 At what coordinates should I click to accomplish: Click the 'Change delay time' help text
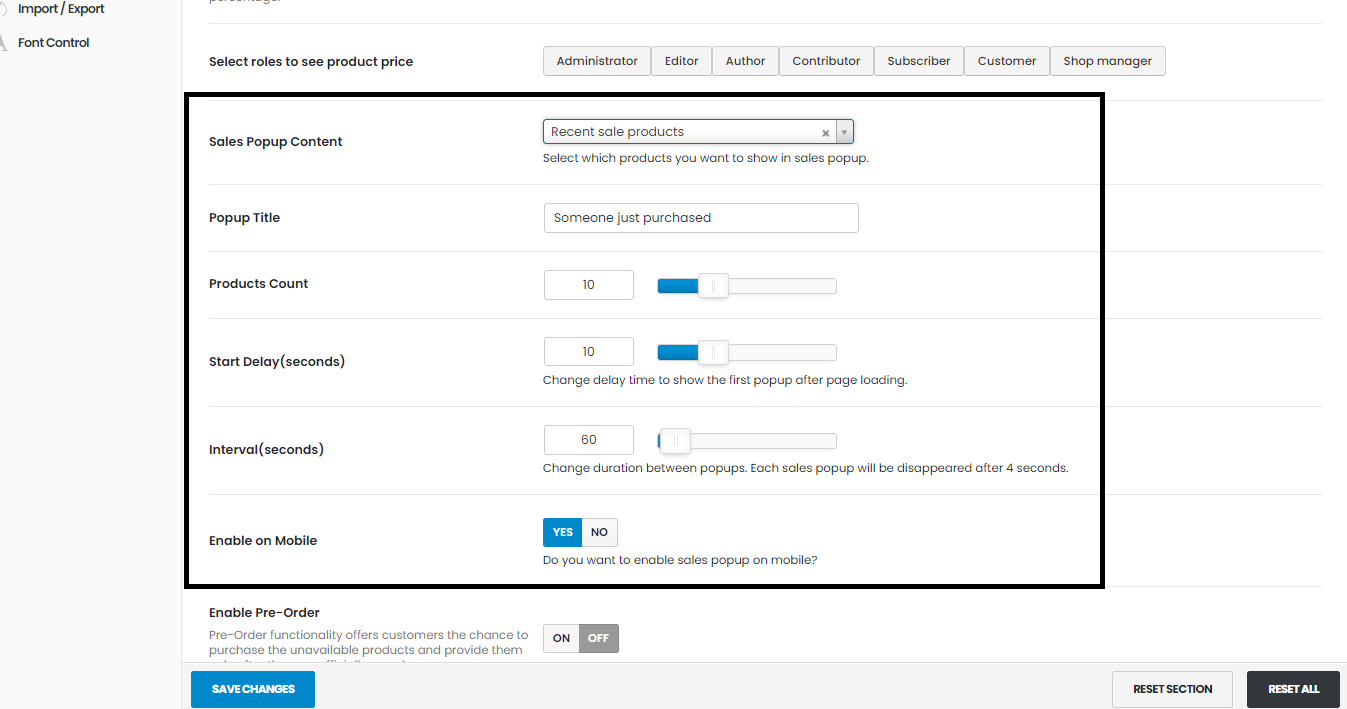point(725,380)
